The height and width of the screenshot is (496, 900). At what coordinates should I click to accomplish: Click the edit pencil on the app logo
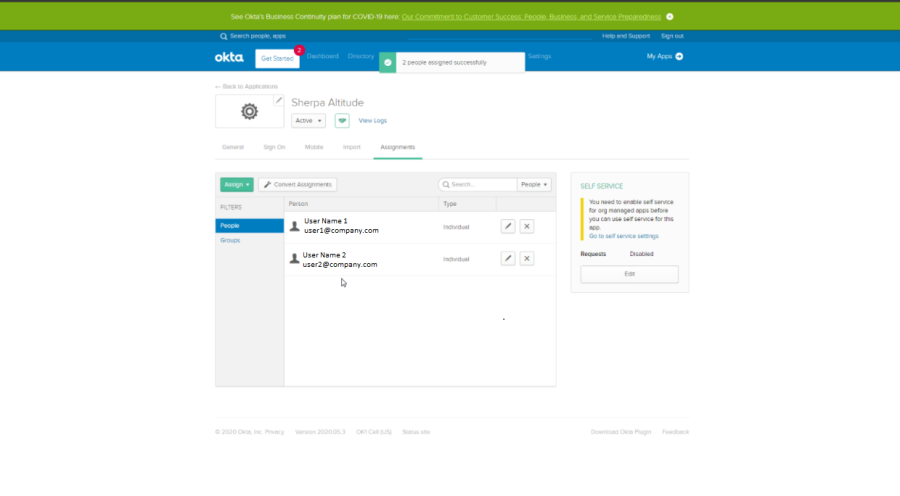pos(279,100)
